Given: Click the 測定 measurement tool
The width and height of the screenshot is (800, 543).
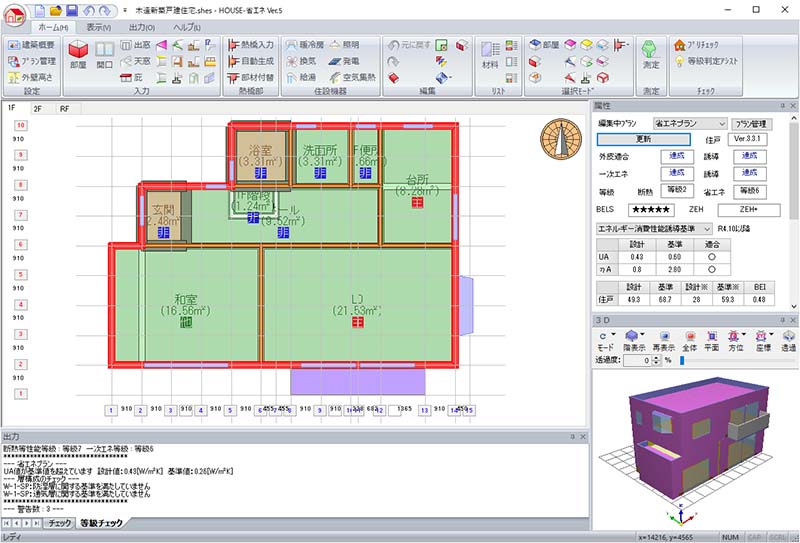Looking at the screenshot, I should coord(650,58).
